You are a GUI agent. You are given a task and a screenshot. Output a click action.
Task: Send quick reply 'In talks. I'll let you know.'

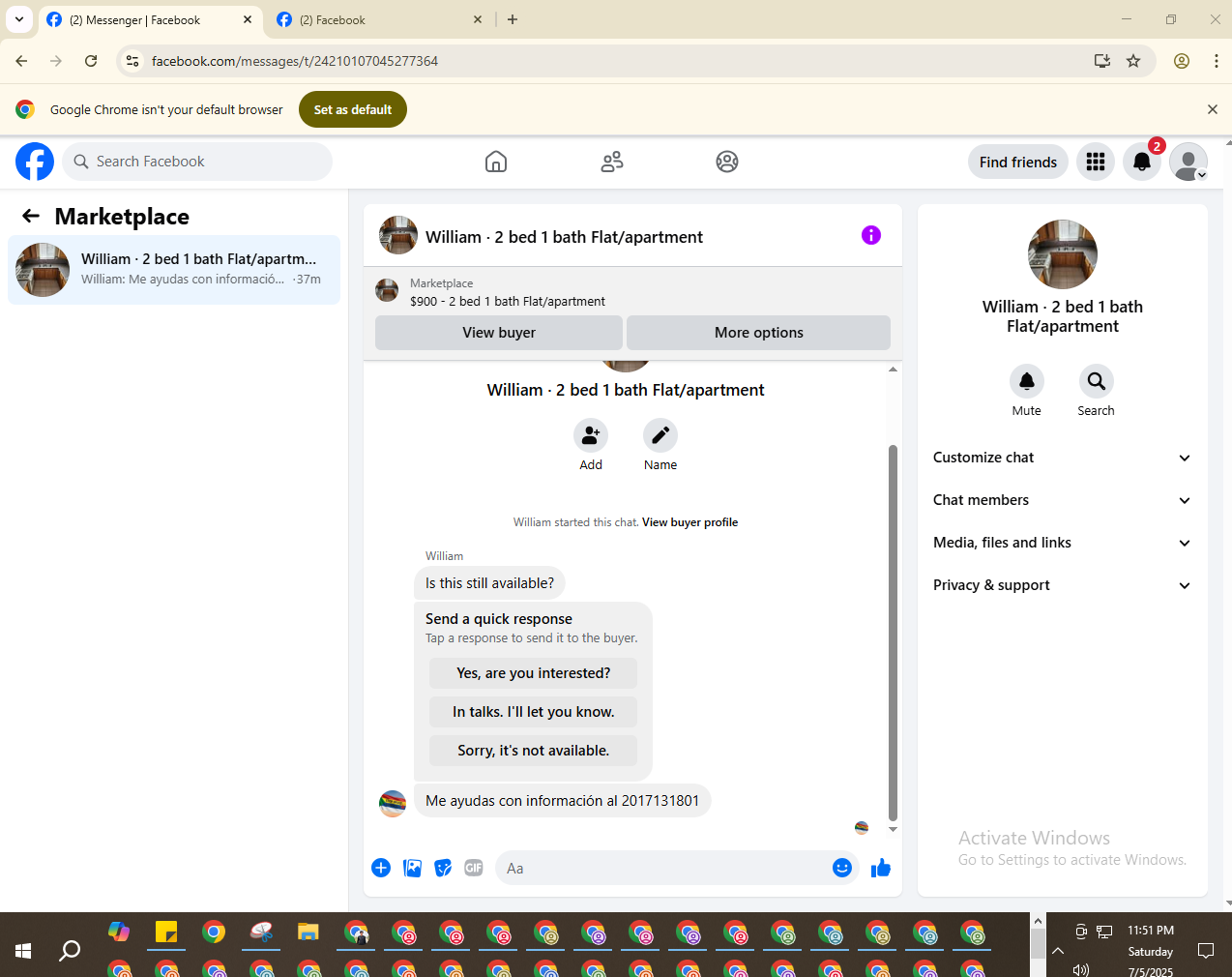[534, 712]
